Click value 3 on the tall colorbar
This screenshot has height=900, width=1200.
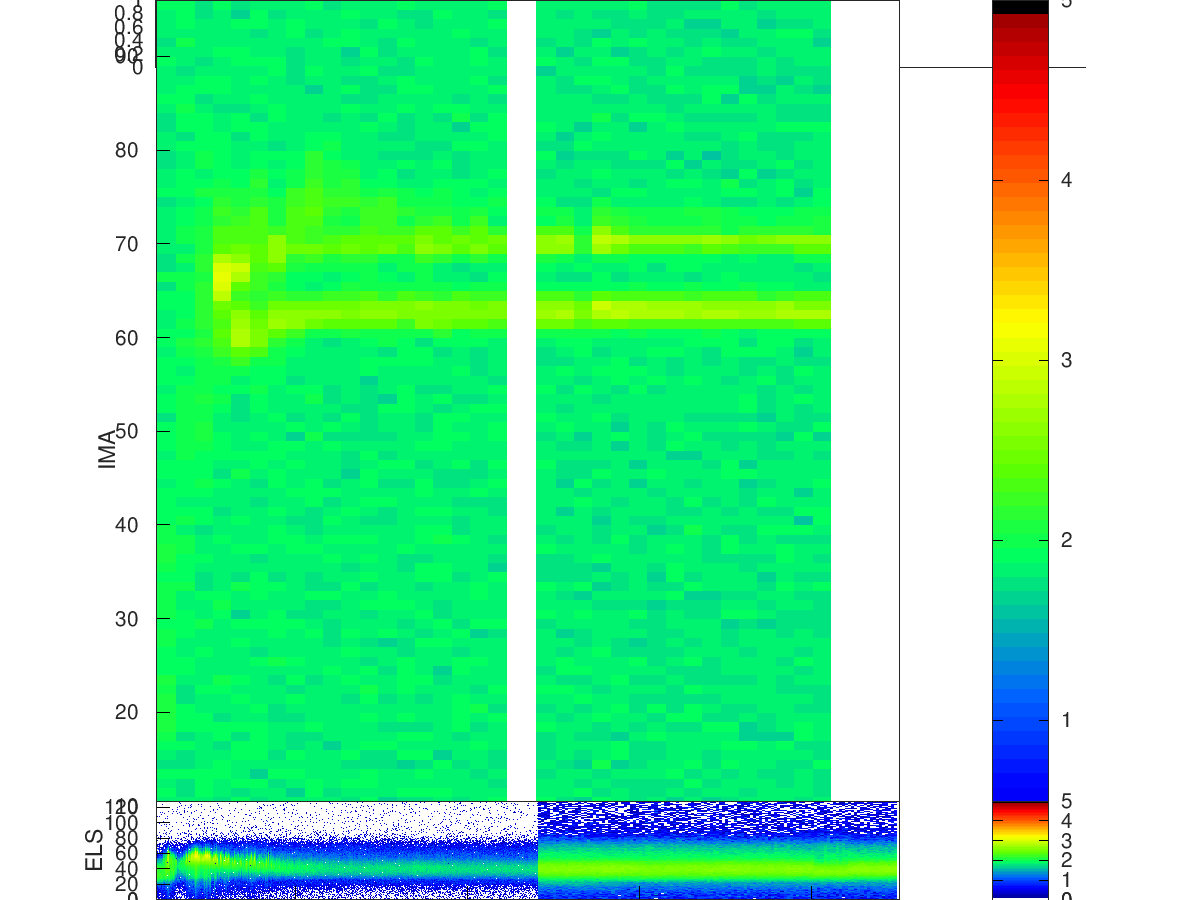(x=1066, y=360)
